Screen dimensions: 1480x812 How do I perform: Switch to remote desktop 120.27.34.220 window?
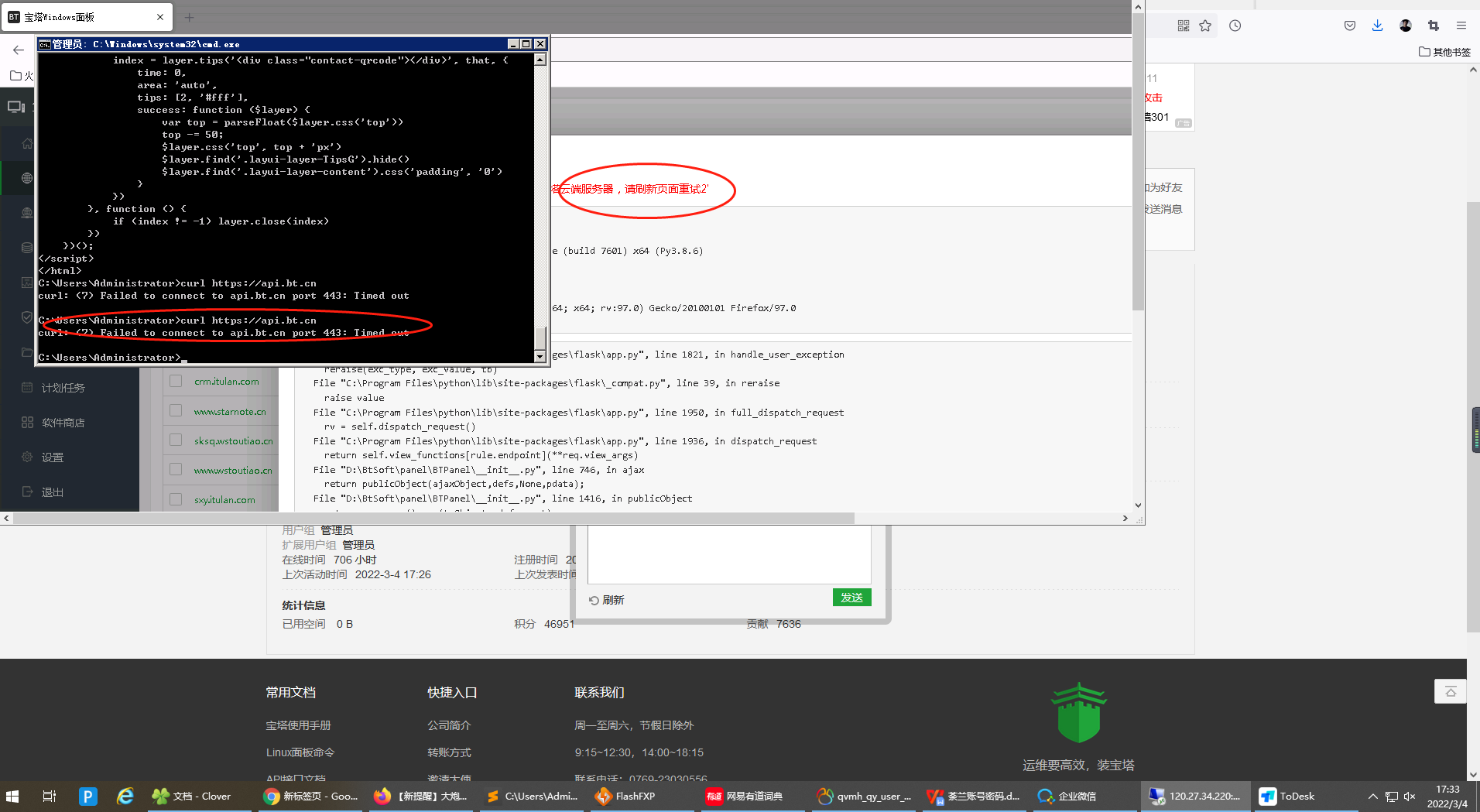tap(1196, 796)
